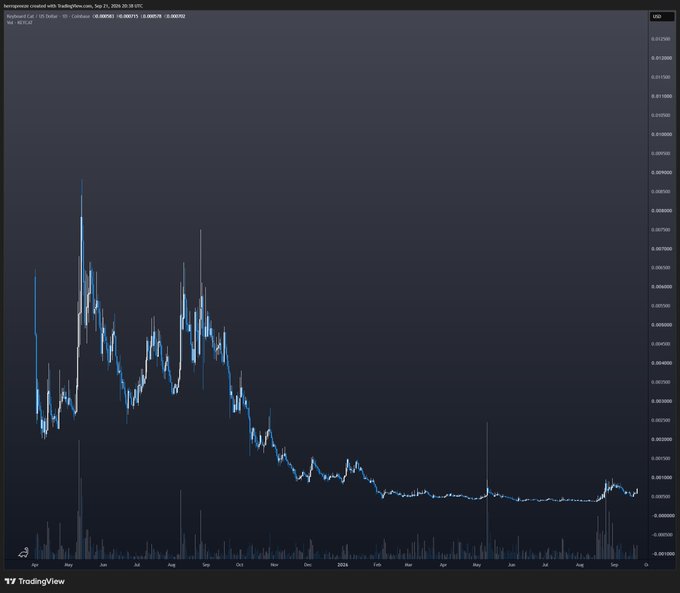Click the 0.002000 price axis label

(660, 439)
